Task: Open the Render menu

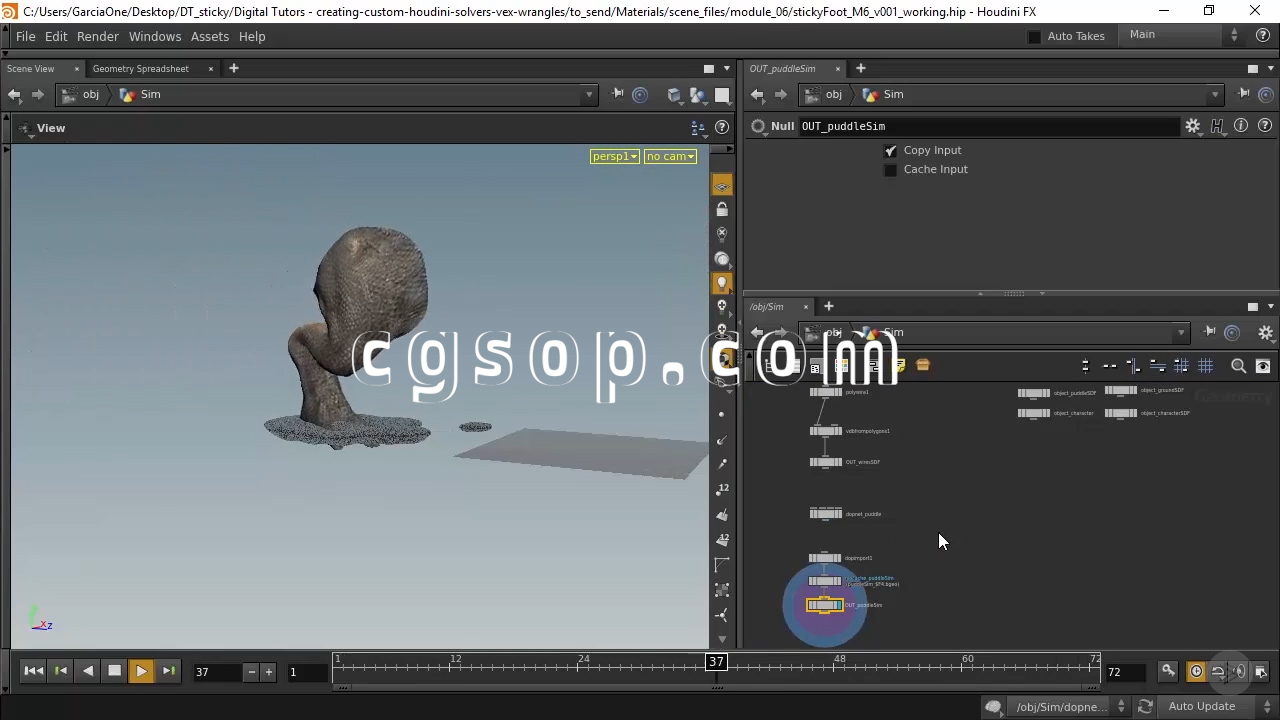Action: click(x=98, y=36)
